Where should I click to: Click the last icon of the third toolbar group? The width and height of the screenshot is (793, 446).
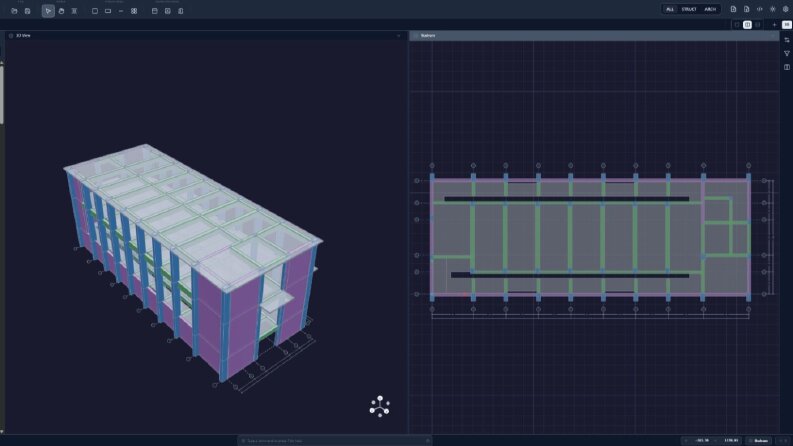(x=181, y=11)
